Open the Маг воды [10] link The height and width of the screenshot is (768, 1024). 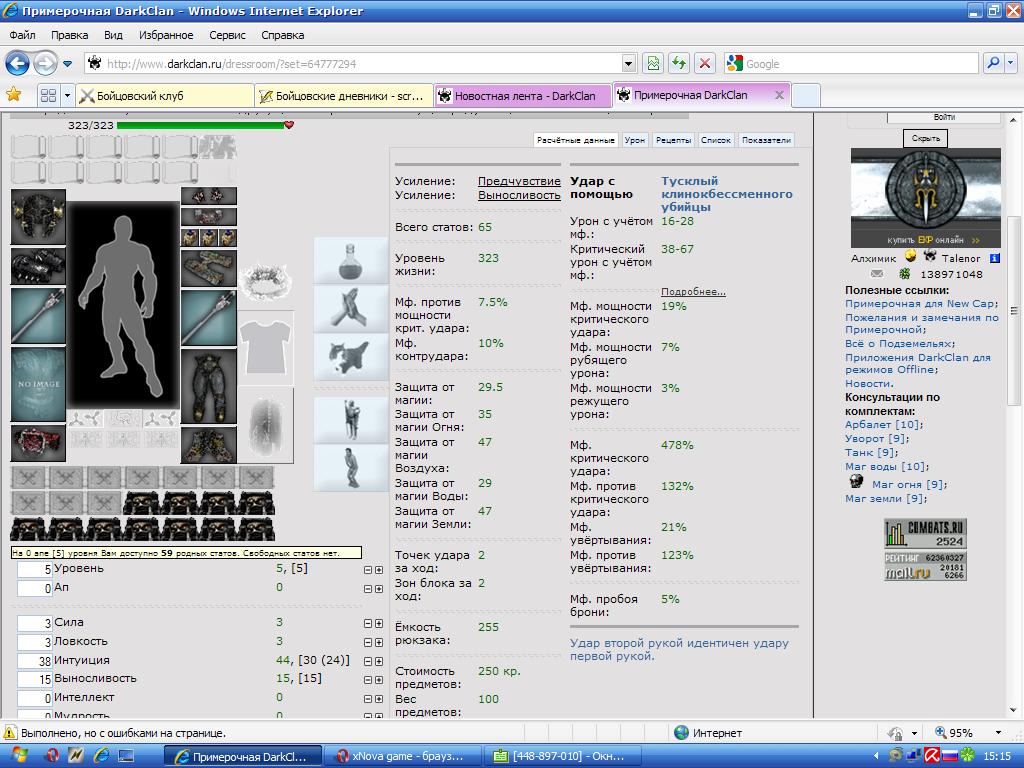887,466
